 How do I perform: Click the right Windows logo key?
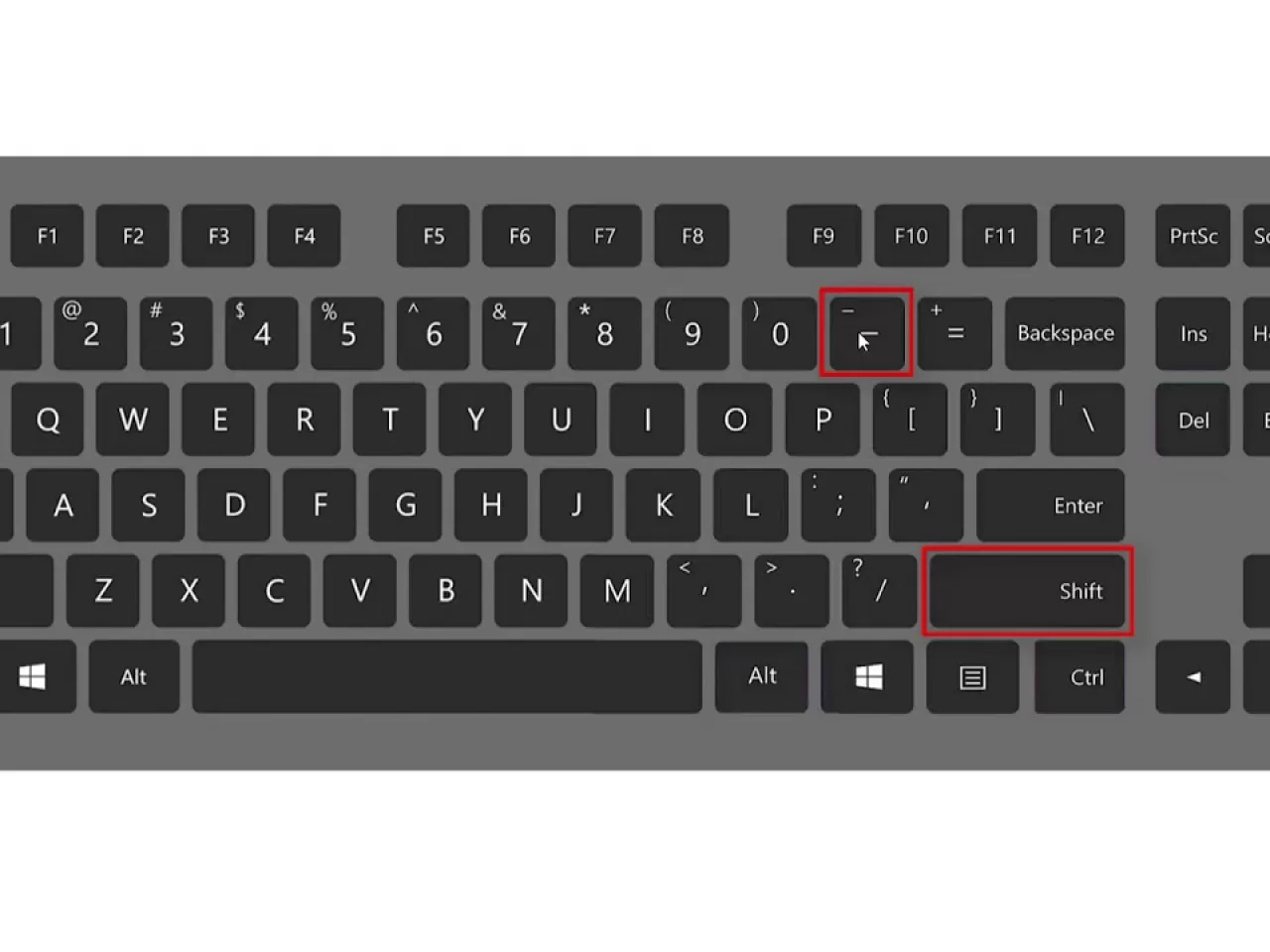[x=868, y=677]
